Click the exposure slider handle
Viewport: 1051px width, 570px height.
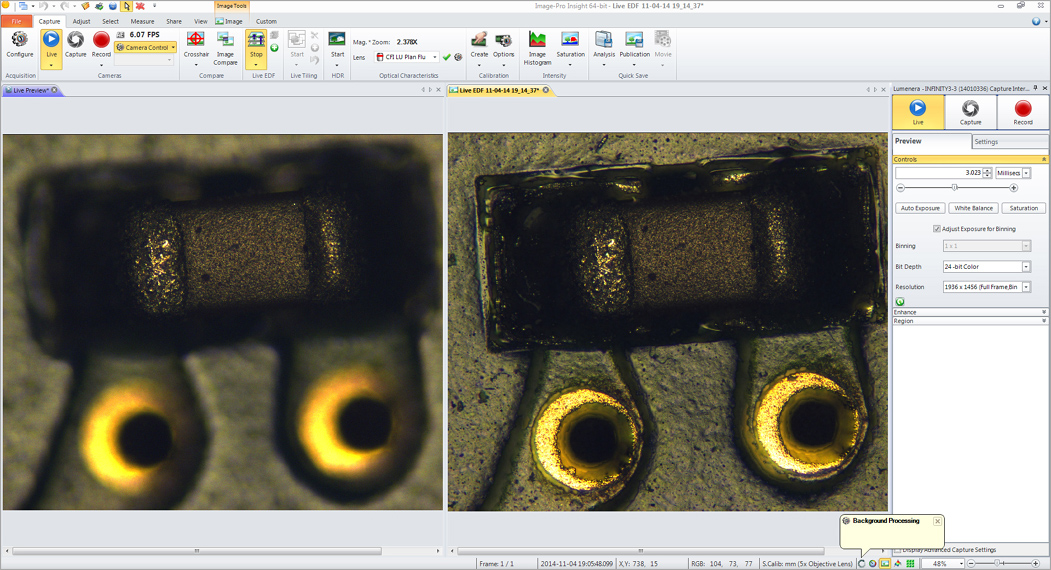click(954, 188)
